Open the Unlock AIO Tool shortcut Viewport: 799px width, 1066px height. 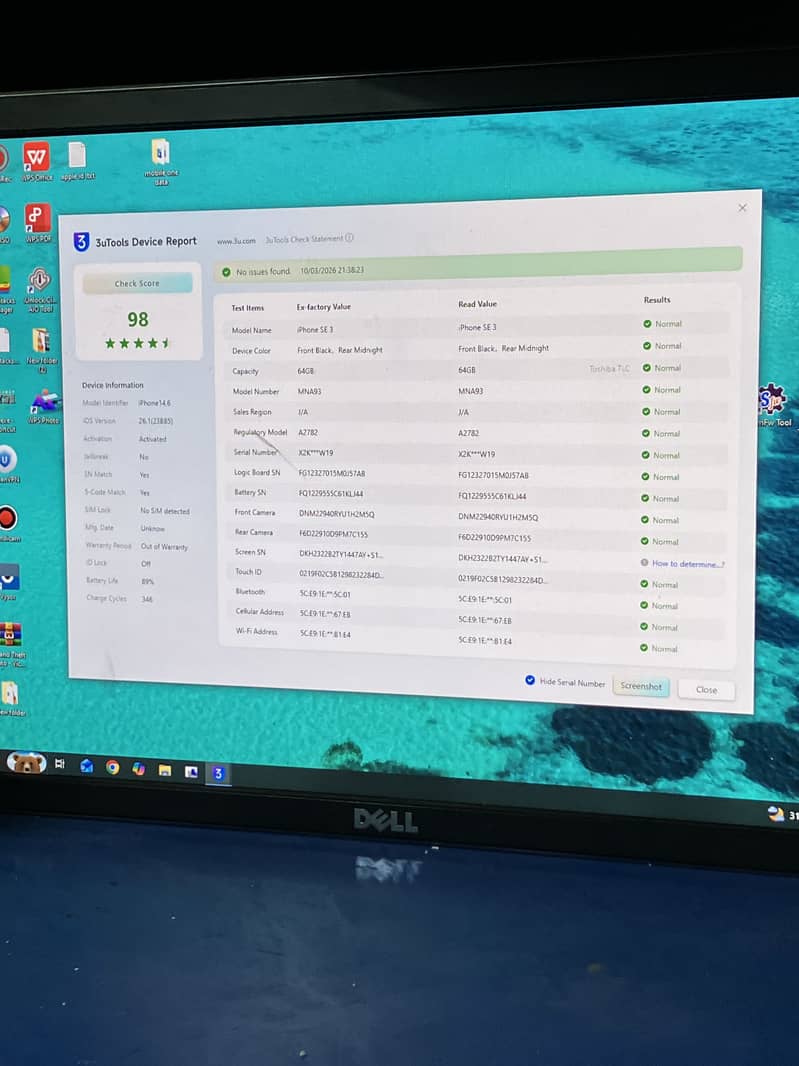pos(40,289)
